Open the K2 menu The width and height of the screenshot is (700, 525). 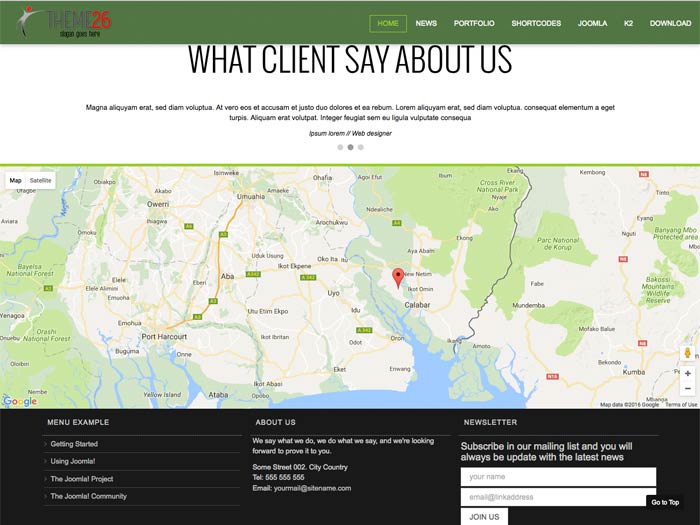(x=628, y=23)
